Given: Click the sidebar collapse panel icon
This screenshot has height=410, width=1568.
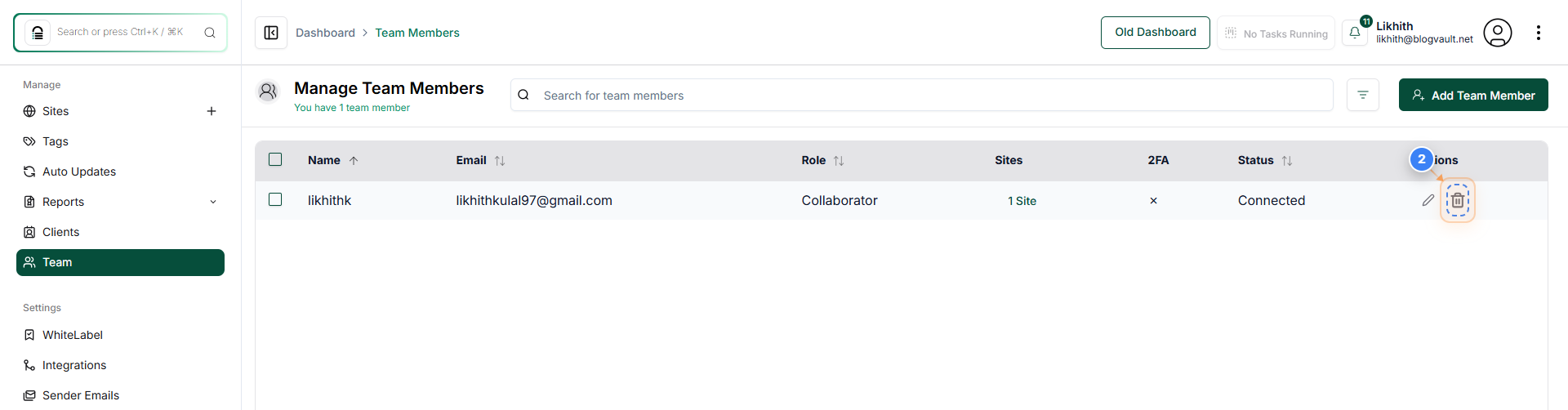Looking at the screenshot, I should pyautogui.click(x=271, y=33).
